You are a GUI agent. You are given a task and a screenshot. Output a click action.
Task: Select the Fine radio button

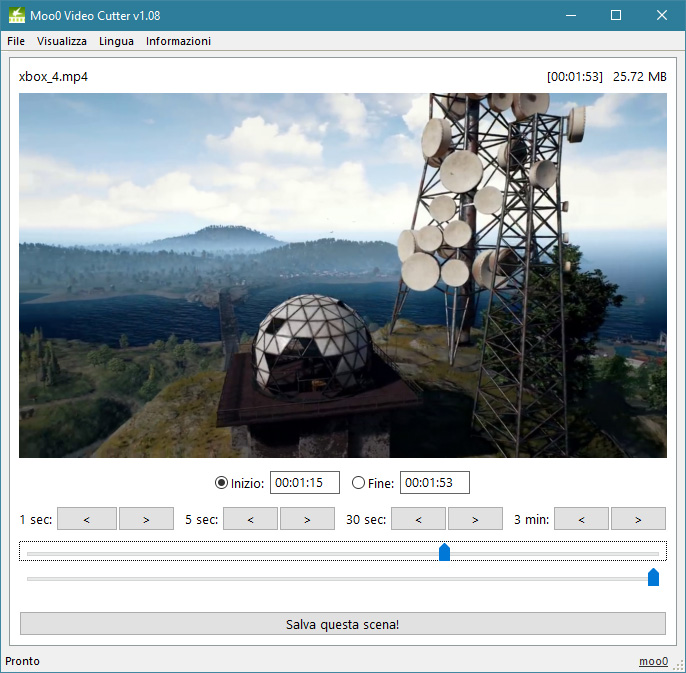point(359,483)
